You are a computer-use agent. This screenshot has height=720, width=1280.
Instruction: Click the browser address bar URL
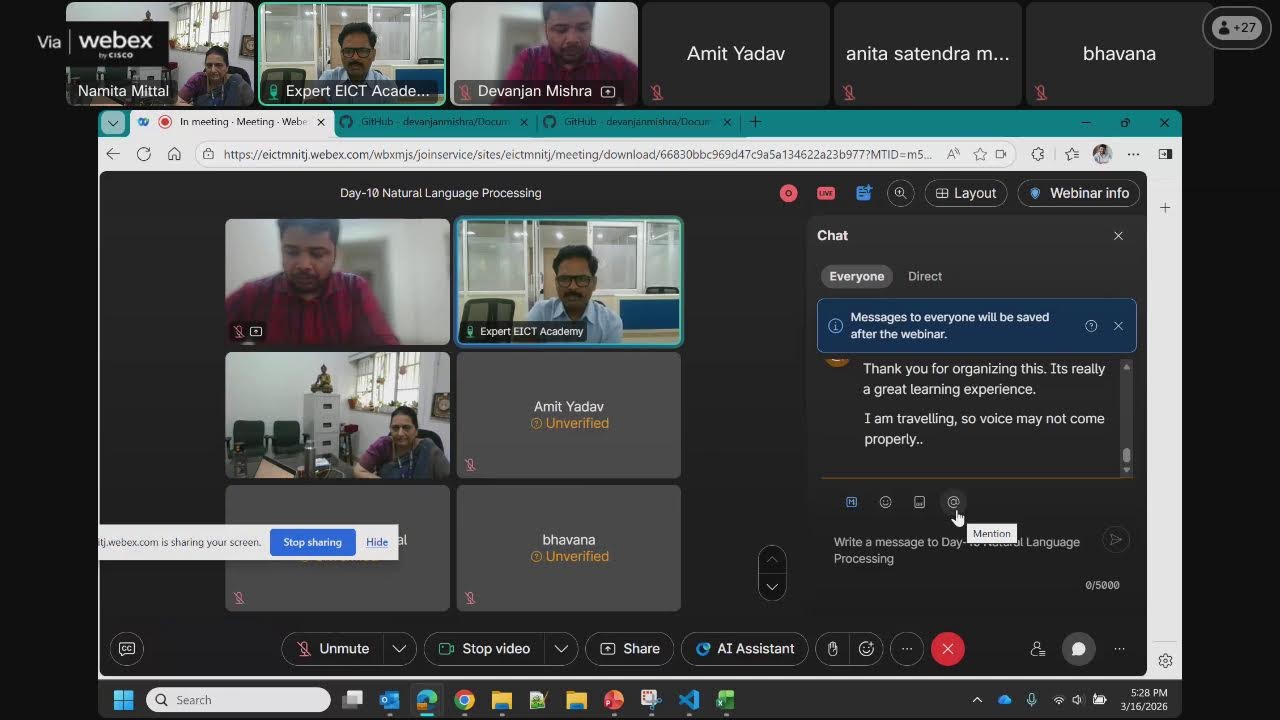[x=577, y=154]
